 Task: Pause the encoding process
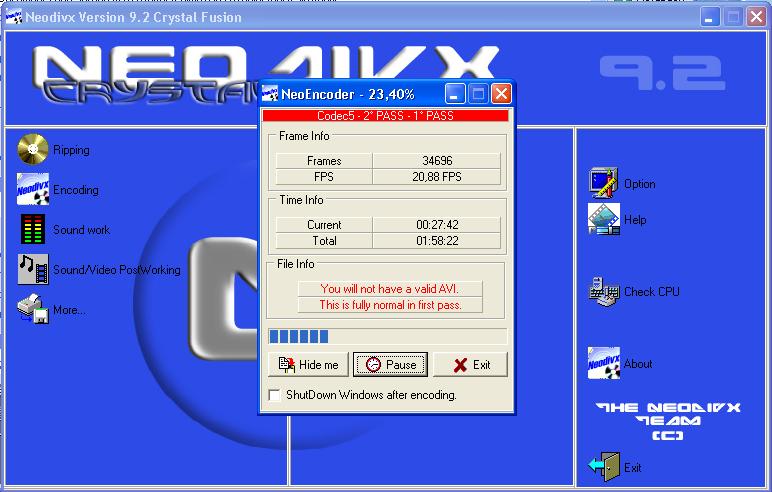pyautogui.click(x=390, y=364)
